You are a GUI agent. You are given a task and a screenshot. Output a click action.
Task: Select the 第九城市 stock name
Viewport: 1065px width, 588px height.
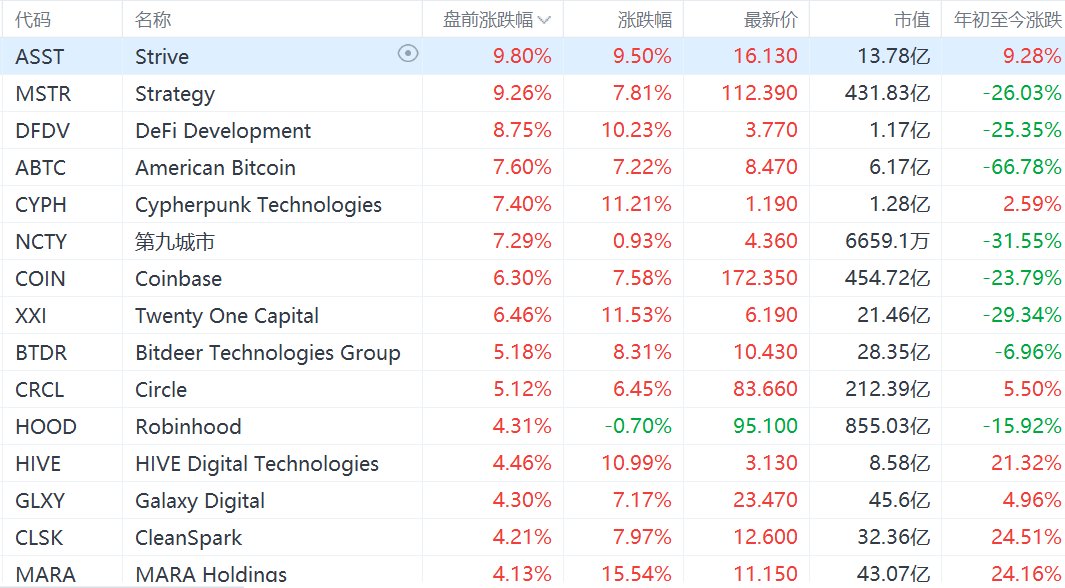pyautogui.click(x=175, y=241)
